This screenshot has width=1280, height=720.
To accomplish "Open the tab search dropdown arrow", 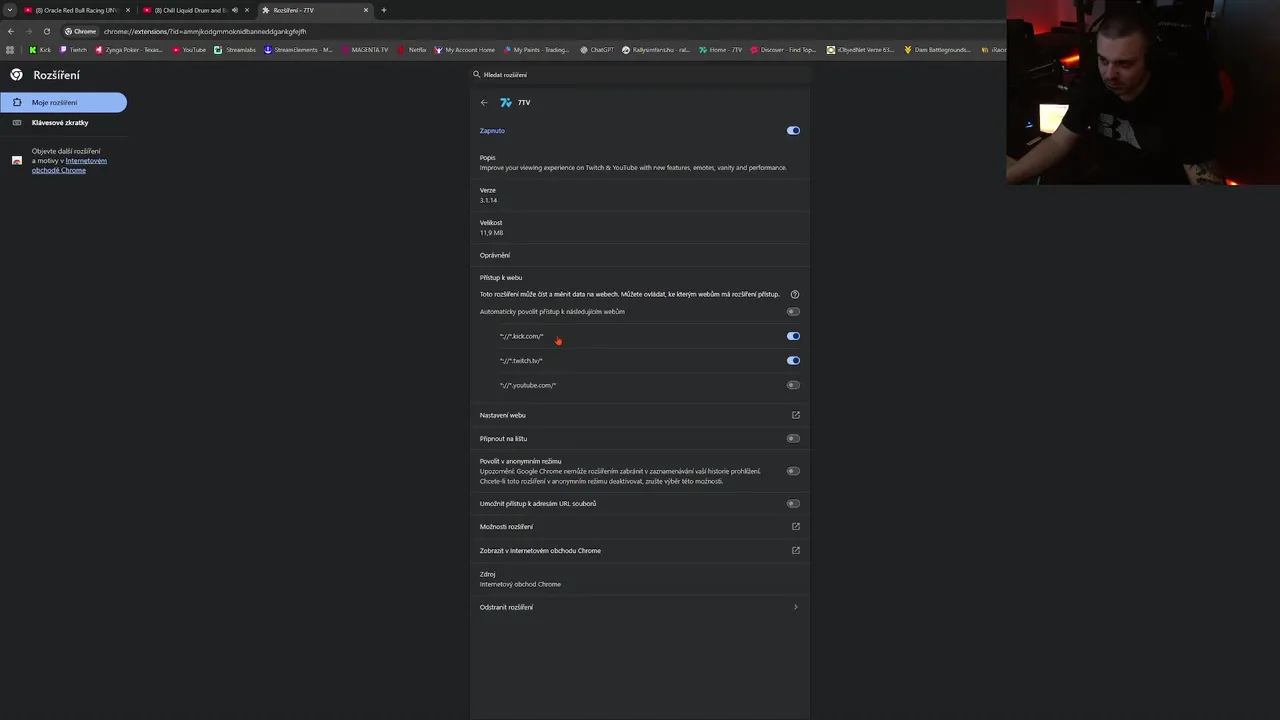I will [x=9, y=10].
